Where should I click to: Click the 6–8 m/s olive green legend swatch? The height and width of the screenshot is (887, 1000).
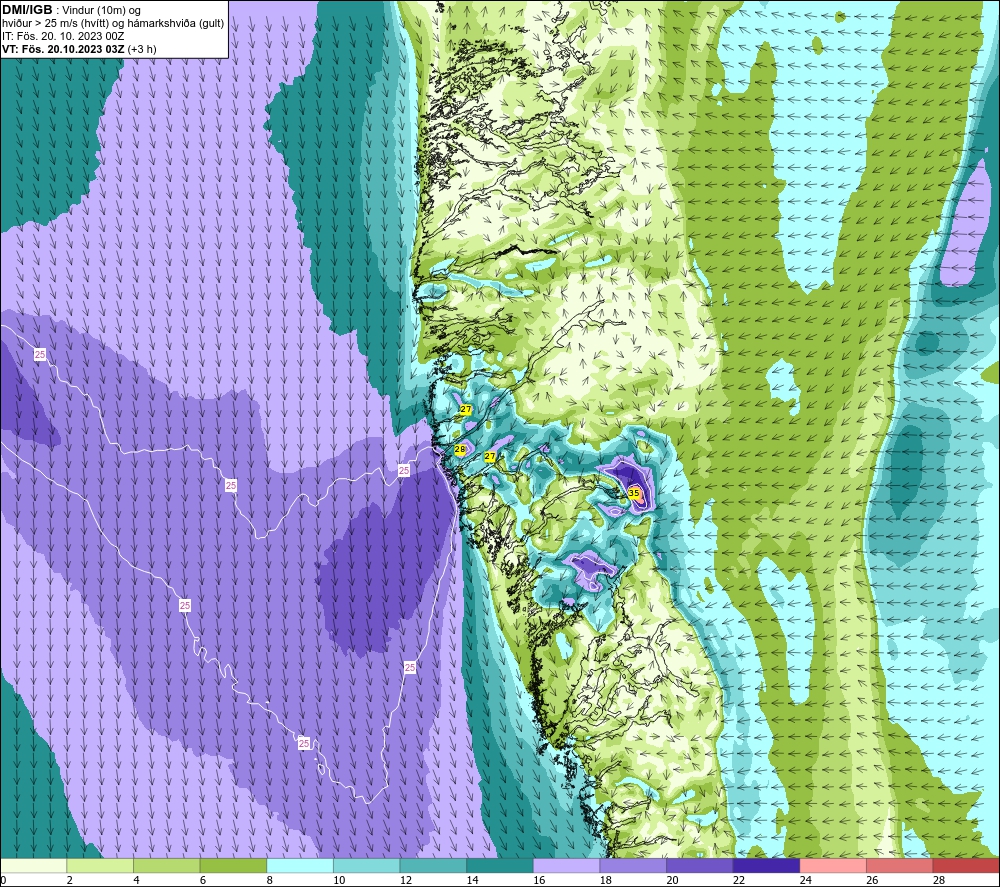click(233, 865)
